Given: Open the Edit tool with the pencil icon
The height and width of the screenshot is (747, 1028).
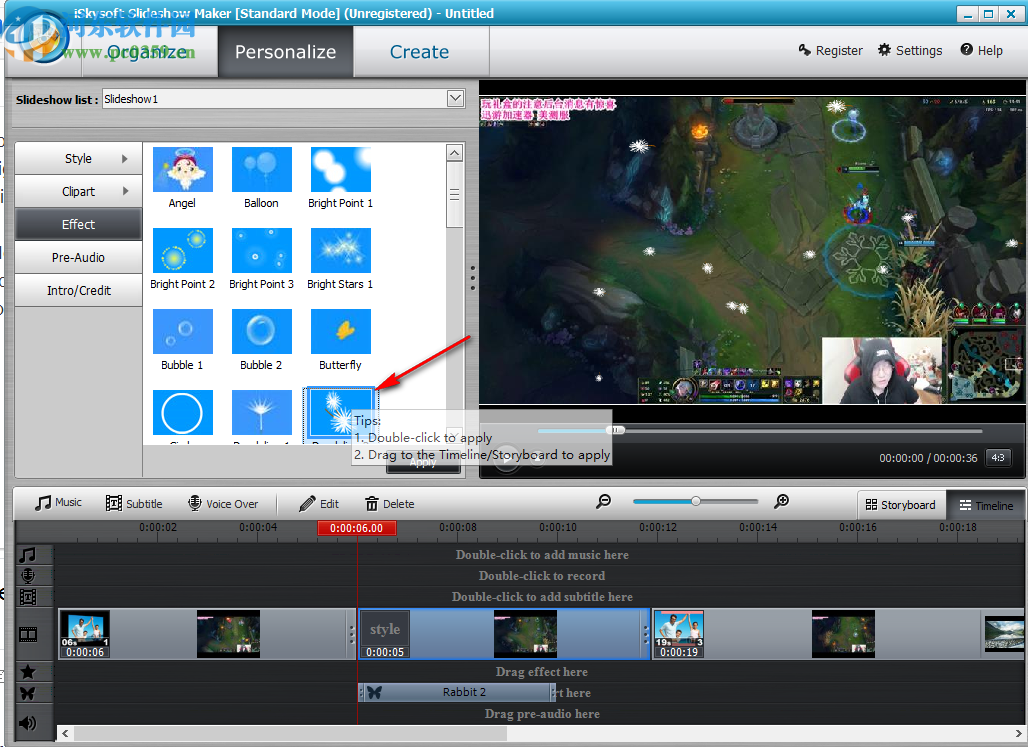Looking at the screenshot, I should [x=318, y=503].
